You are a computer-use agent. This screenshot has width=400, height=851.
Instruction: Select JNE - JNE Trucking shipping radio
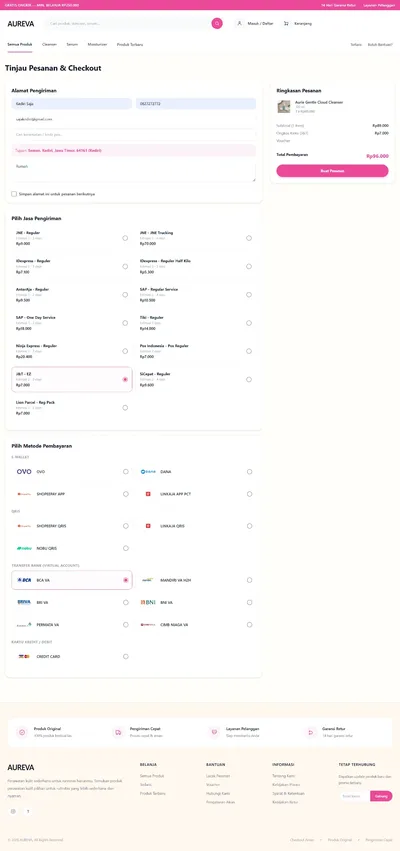tap(249, 238)
